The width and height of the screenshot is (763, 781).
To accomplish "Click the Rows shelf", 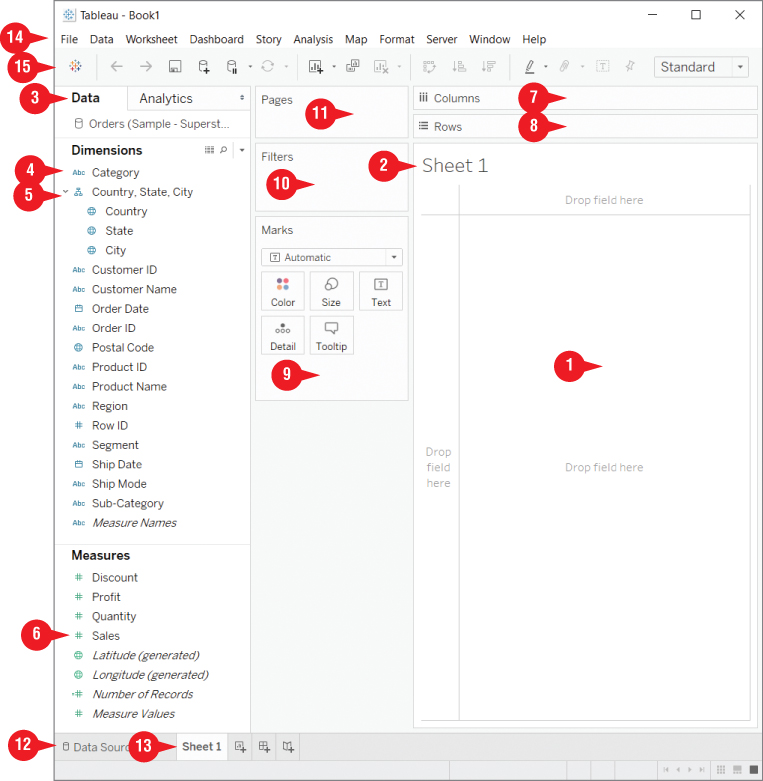I will [x=585, y=127].
